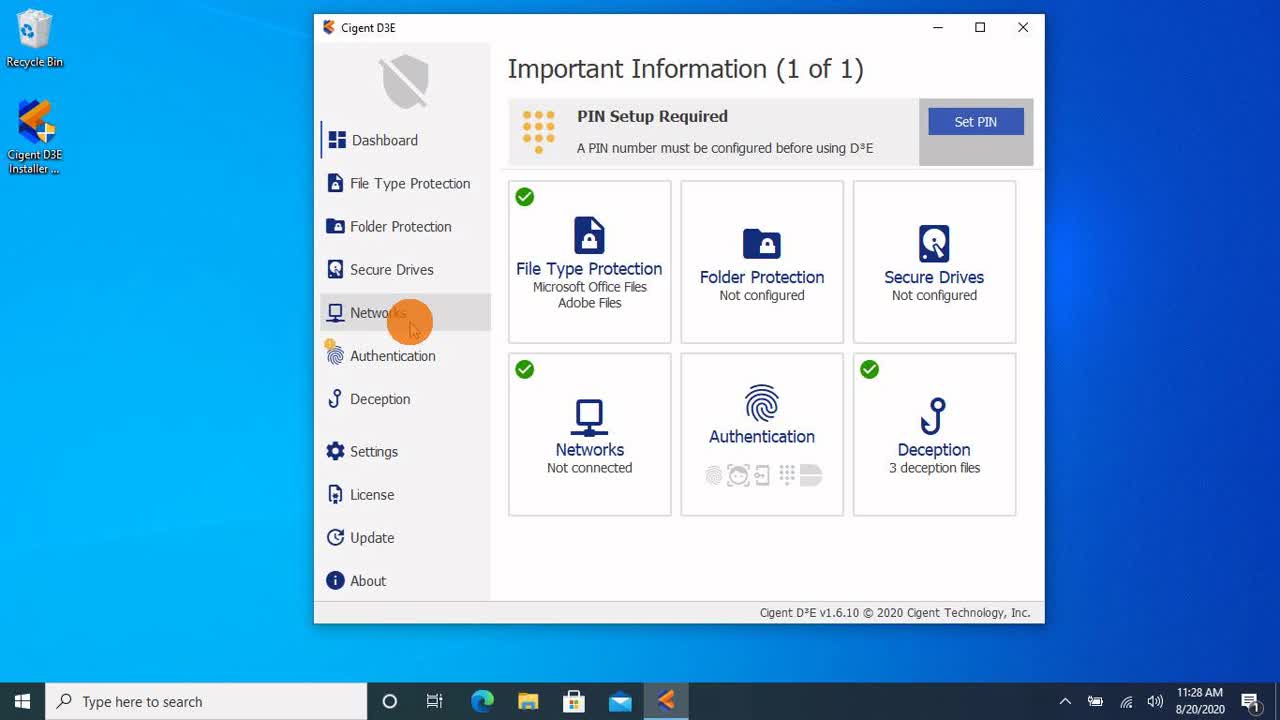Click the Deception tile hook icon

(x=934, y=416)
